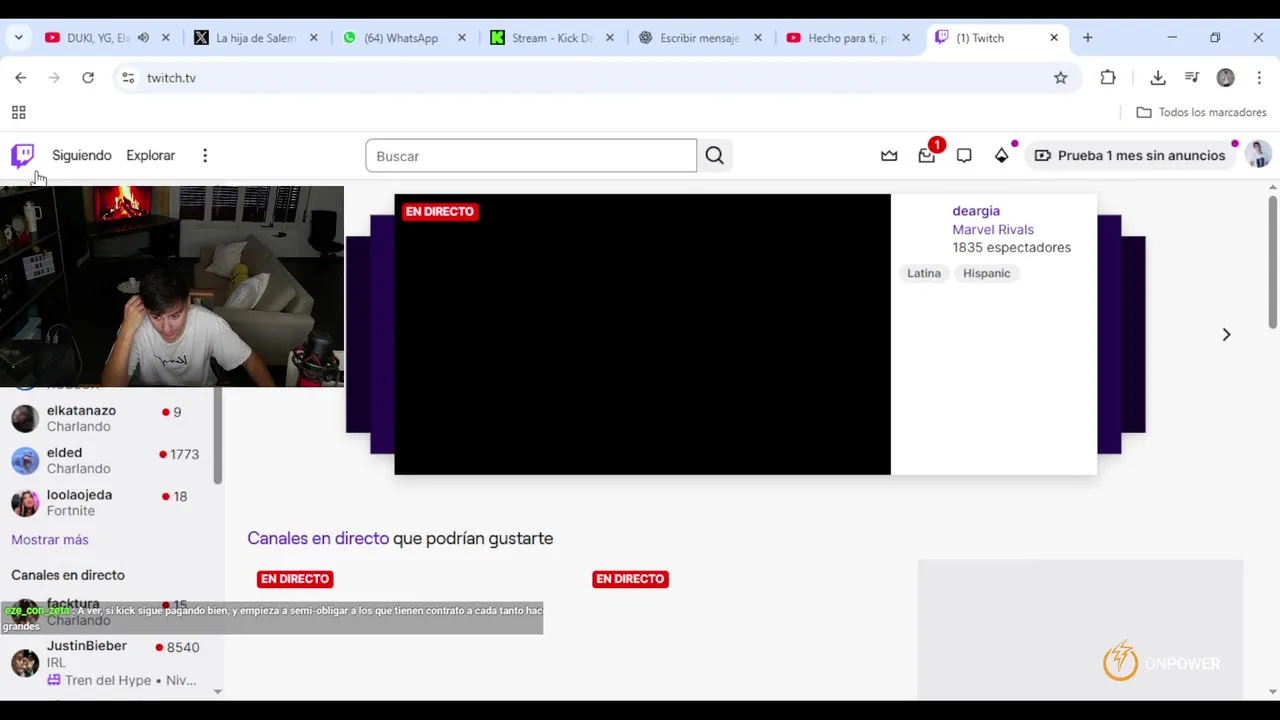Click Mostrar más link in sidebar
The image size is (1280, 720).
coord(50,540)
